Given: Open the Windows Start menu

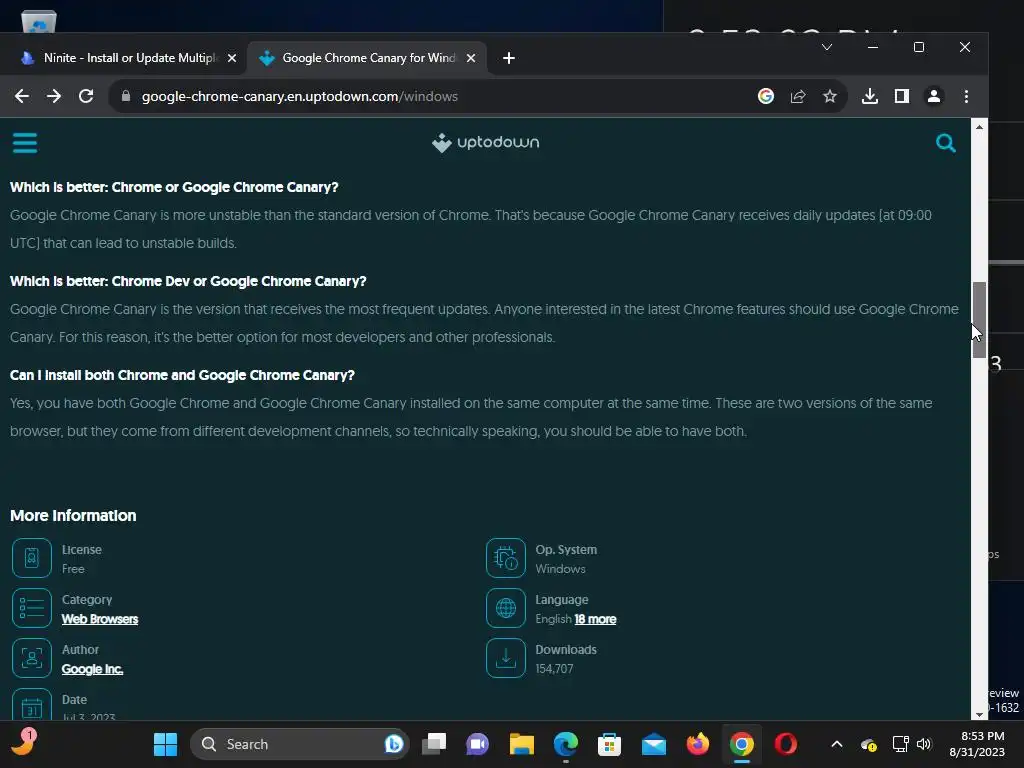Looking at the screenshot, I should pos(165,744).
